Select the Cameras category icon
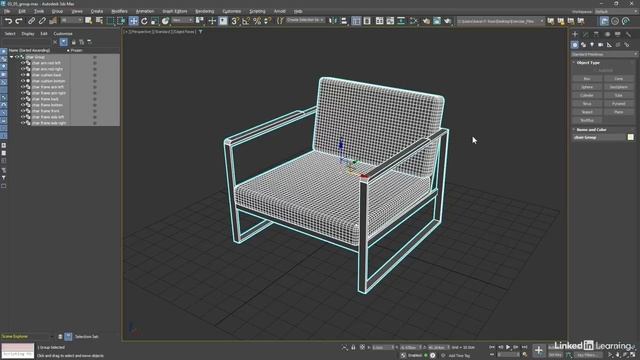This screenshot has height=360, width=640. coord(601,44)
